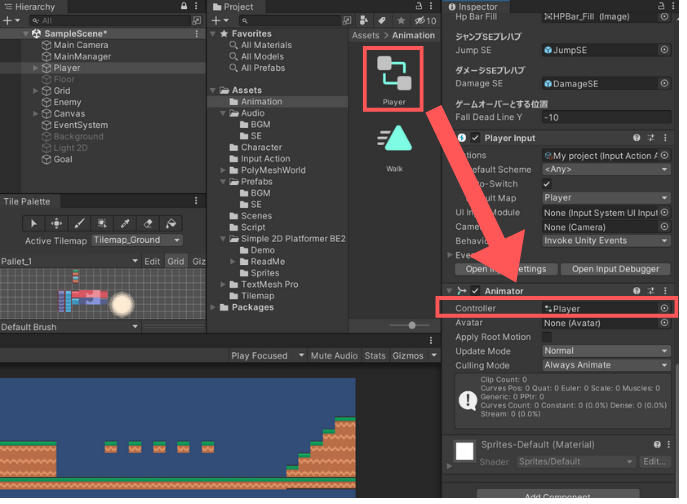Screen dimensions: 687x504
Task: Select the Walk animation clip icon
Action: click(394, 140)
